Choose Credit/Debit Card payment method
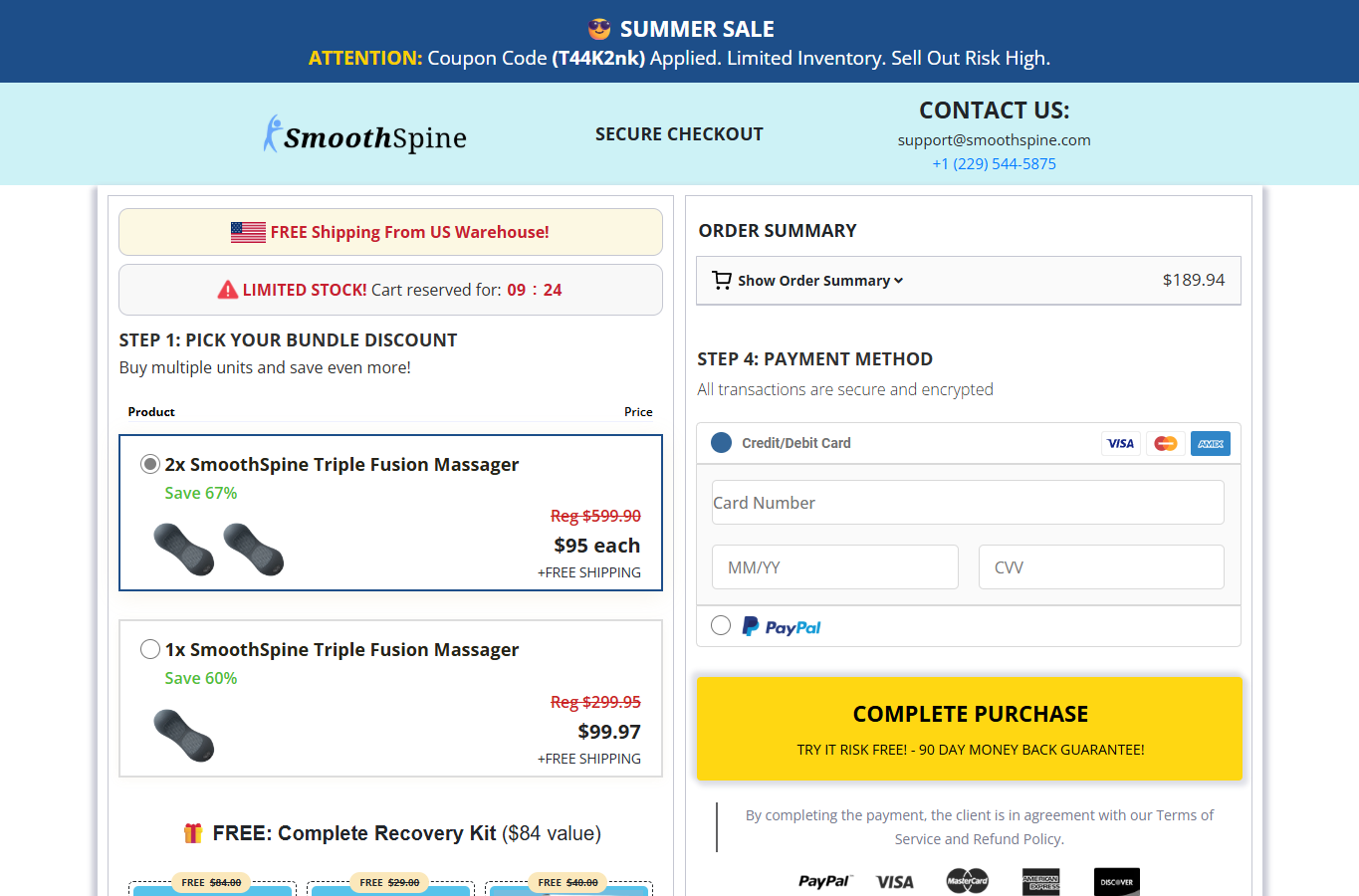 [722, 443]
